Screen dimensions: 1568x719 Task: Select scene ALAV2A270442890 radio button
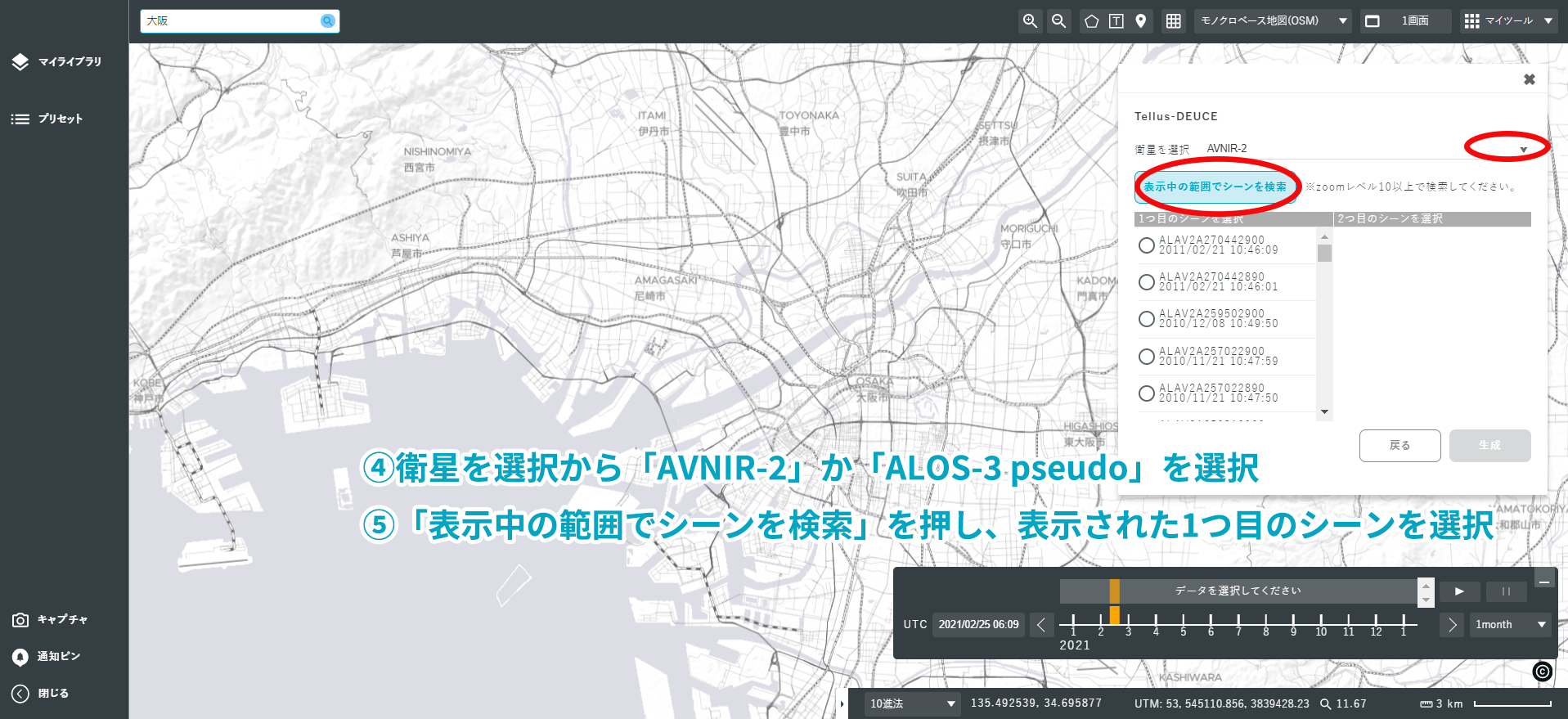pos(1146,282)
